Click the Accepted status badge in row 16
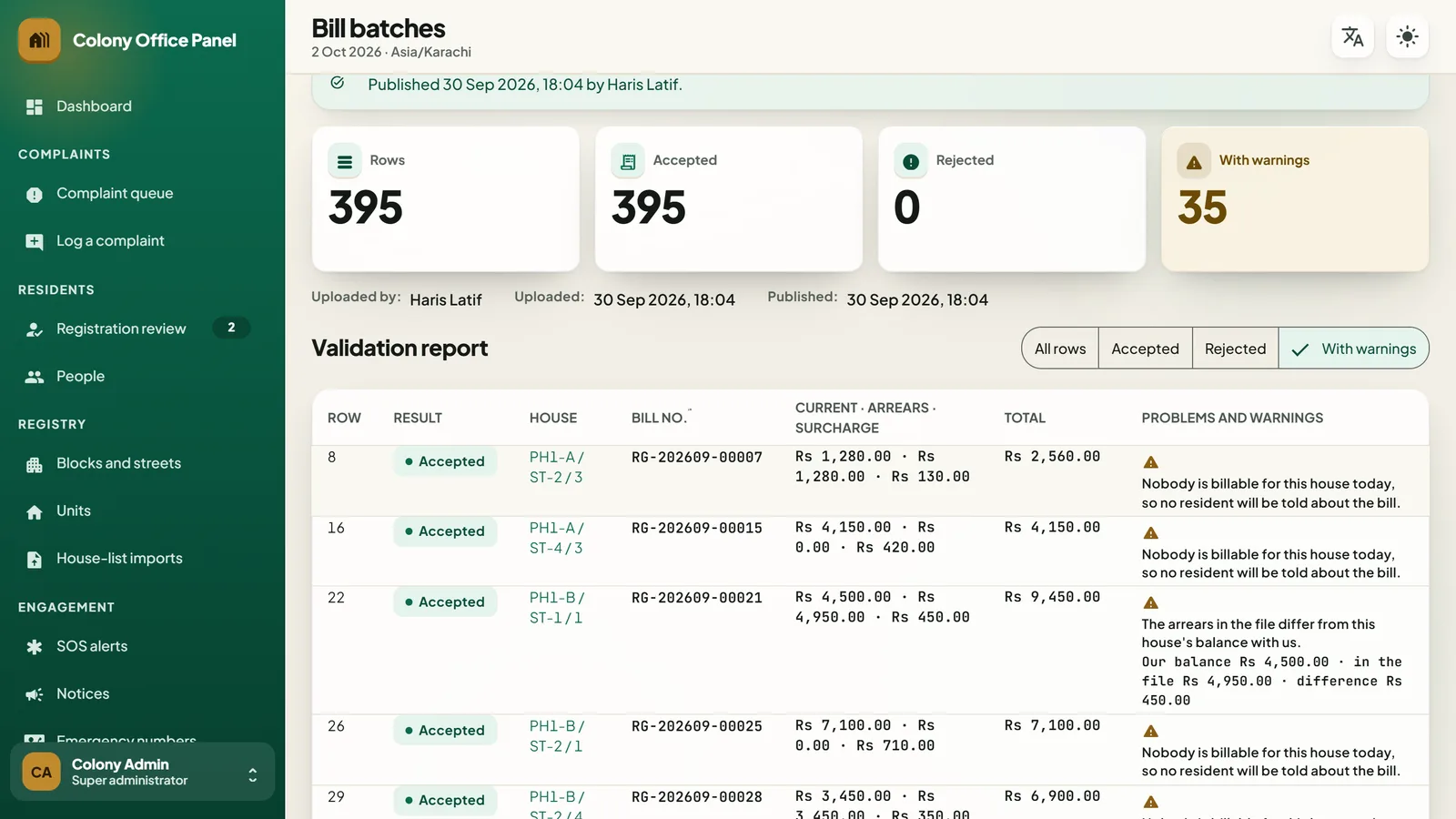This screenshot has width=1456, height=819. [x=445, y=531]
